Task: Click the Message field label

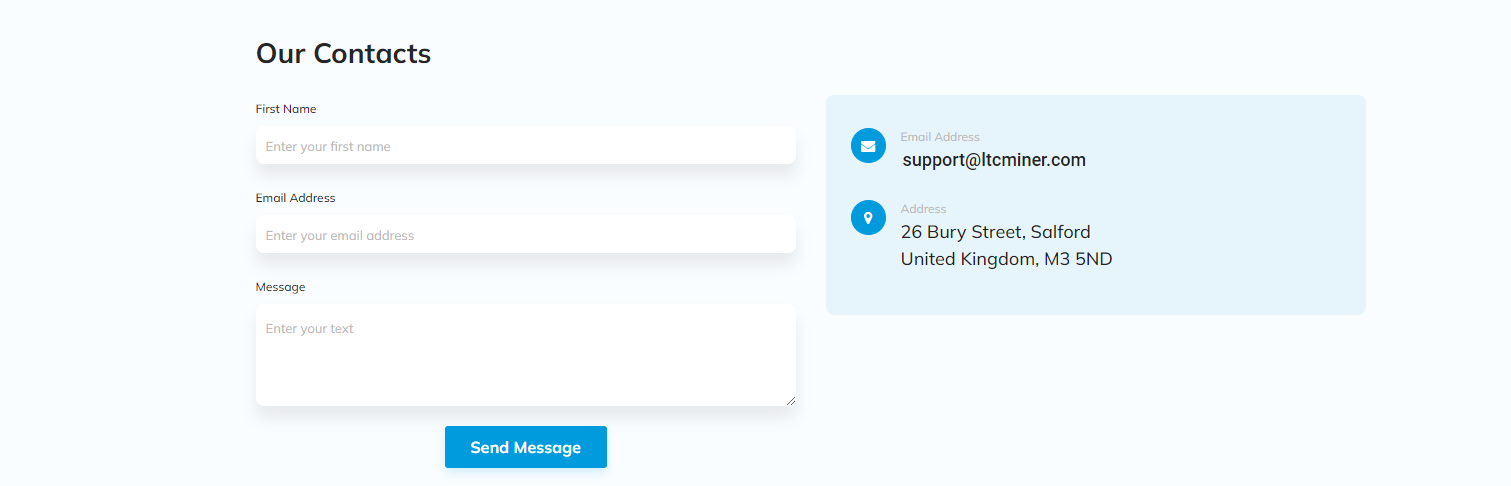Action: tap(281, 287)
